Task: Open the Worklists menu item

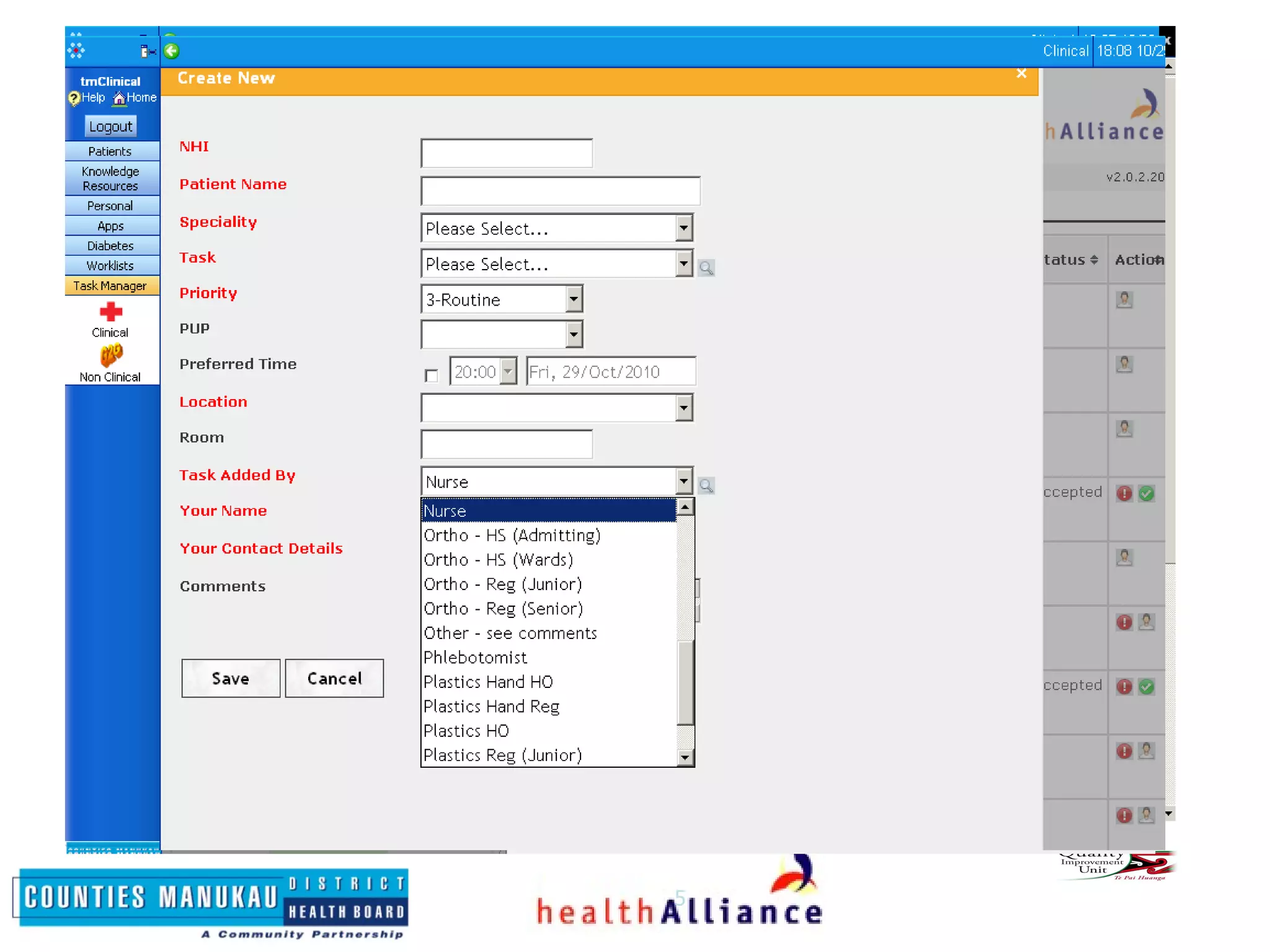Action: tap(110, 266)
